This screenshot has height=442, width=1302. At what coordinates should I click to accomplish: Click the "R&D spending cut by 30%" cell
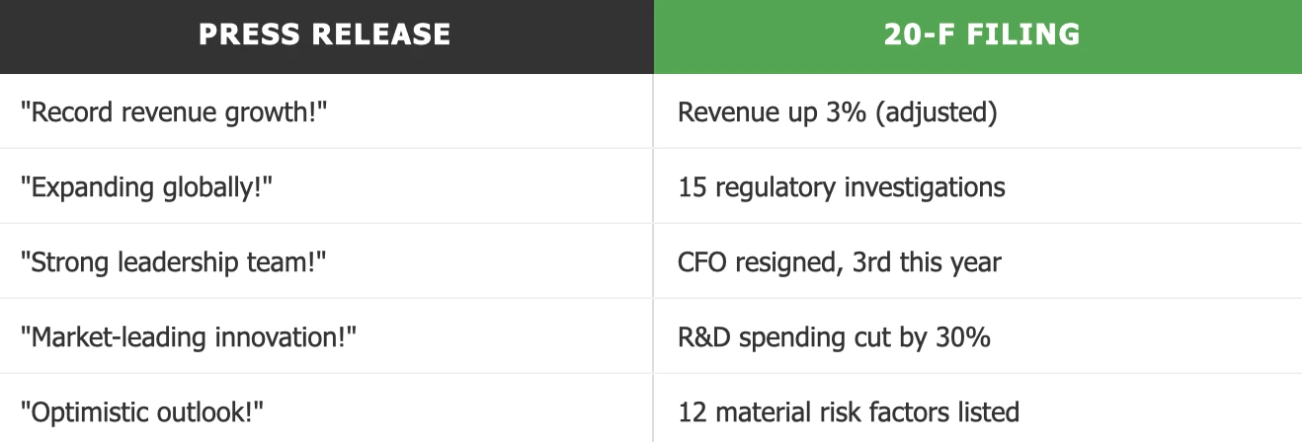(x=834, y=336)
